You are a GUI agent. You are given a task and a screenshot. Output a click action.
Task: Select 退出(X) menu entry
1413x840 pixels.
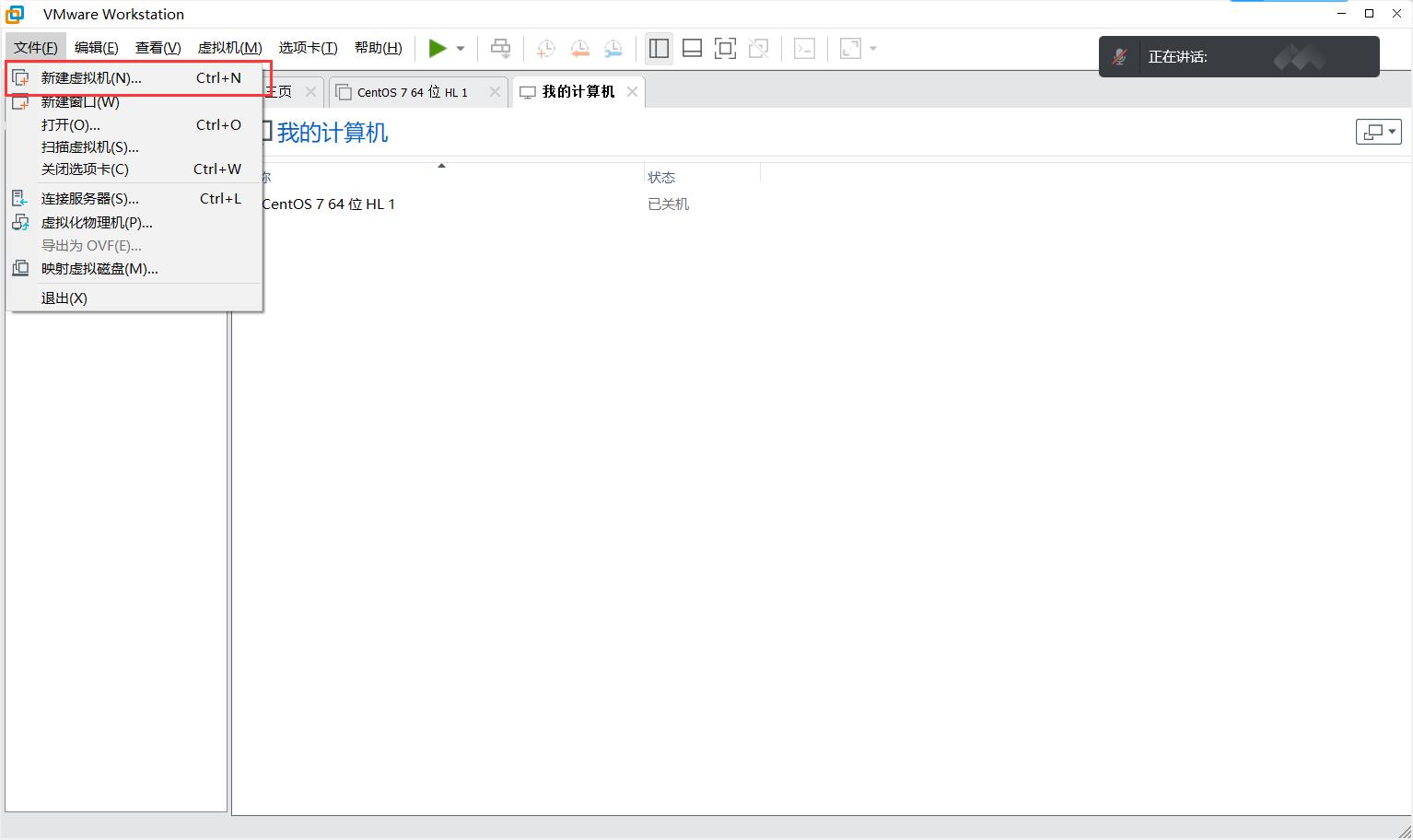134,297
